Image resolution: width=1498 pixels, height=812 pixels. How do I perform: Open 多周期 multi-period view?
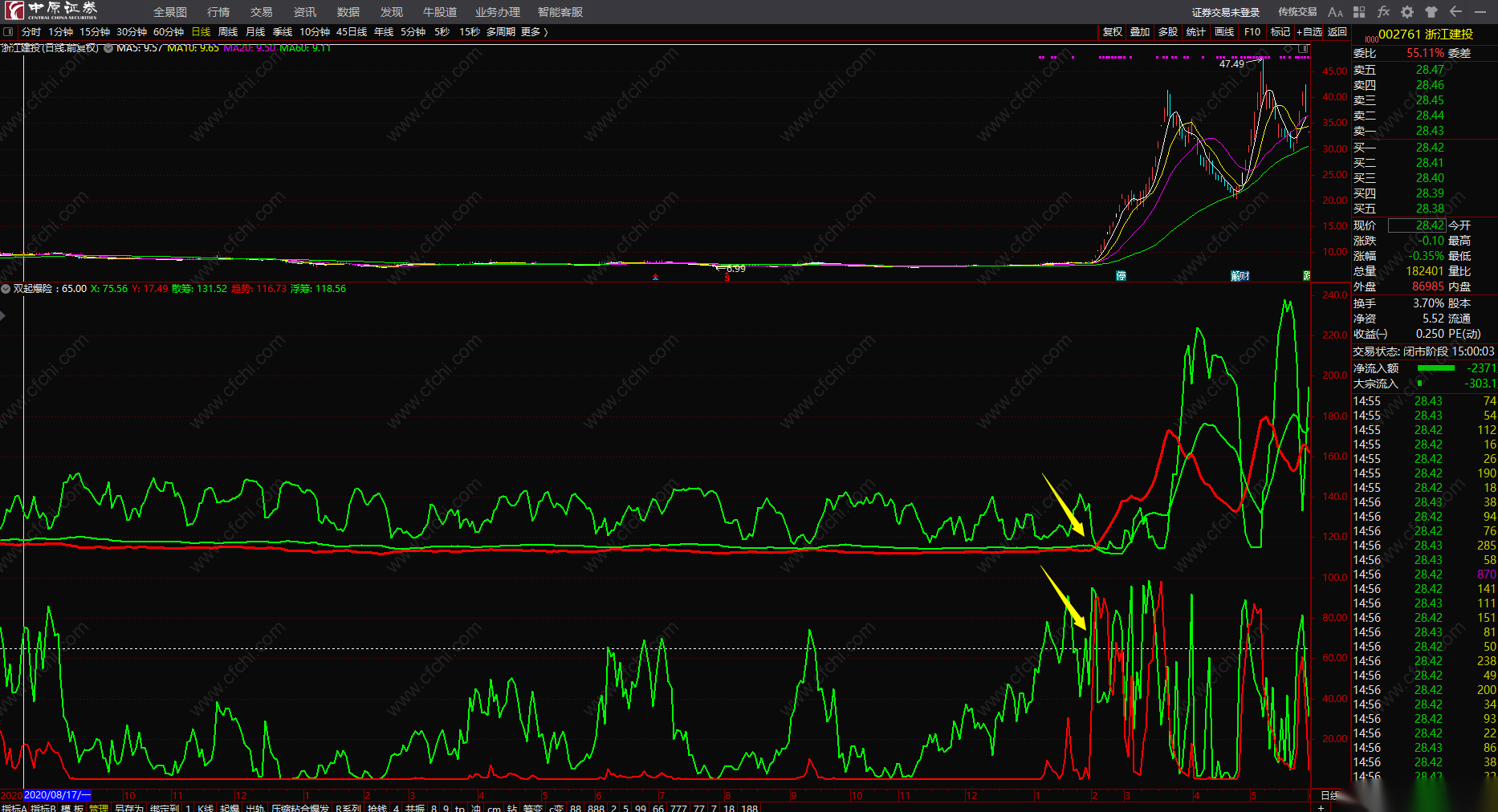click(x=501, y=32)
